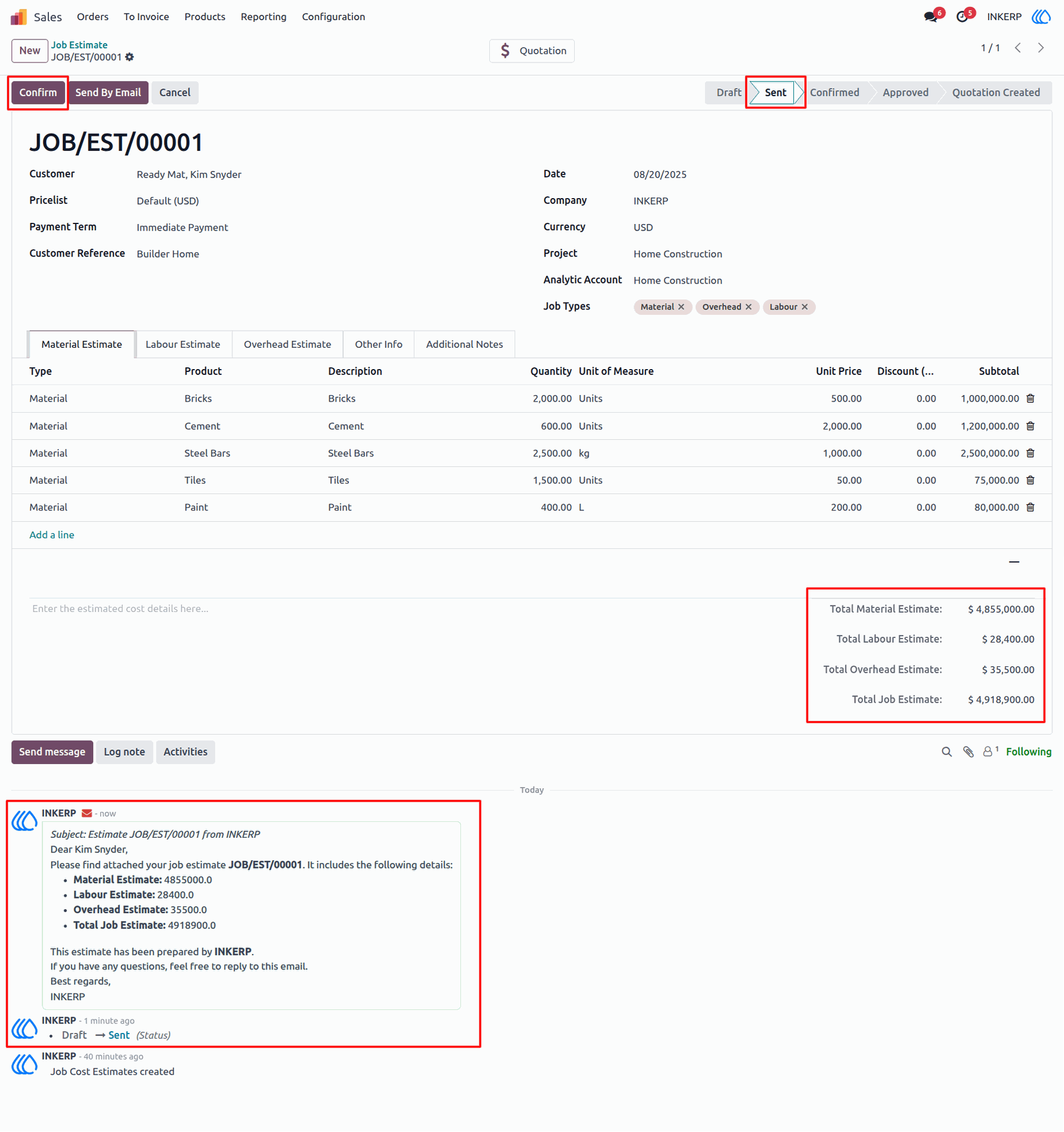Click the Log note button

coord(124,752)
